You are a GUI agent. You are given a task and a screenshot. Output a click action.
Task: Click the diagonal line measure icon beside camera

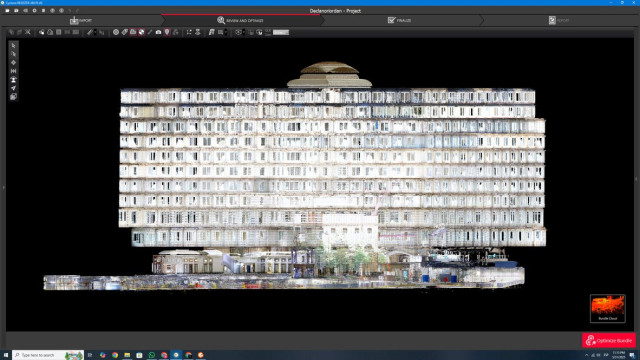coord(150,32)
